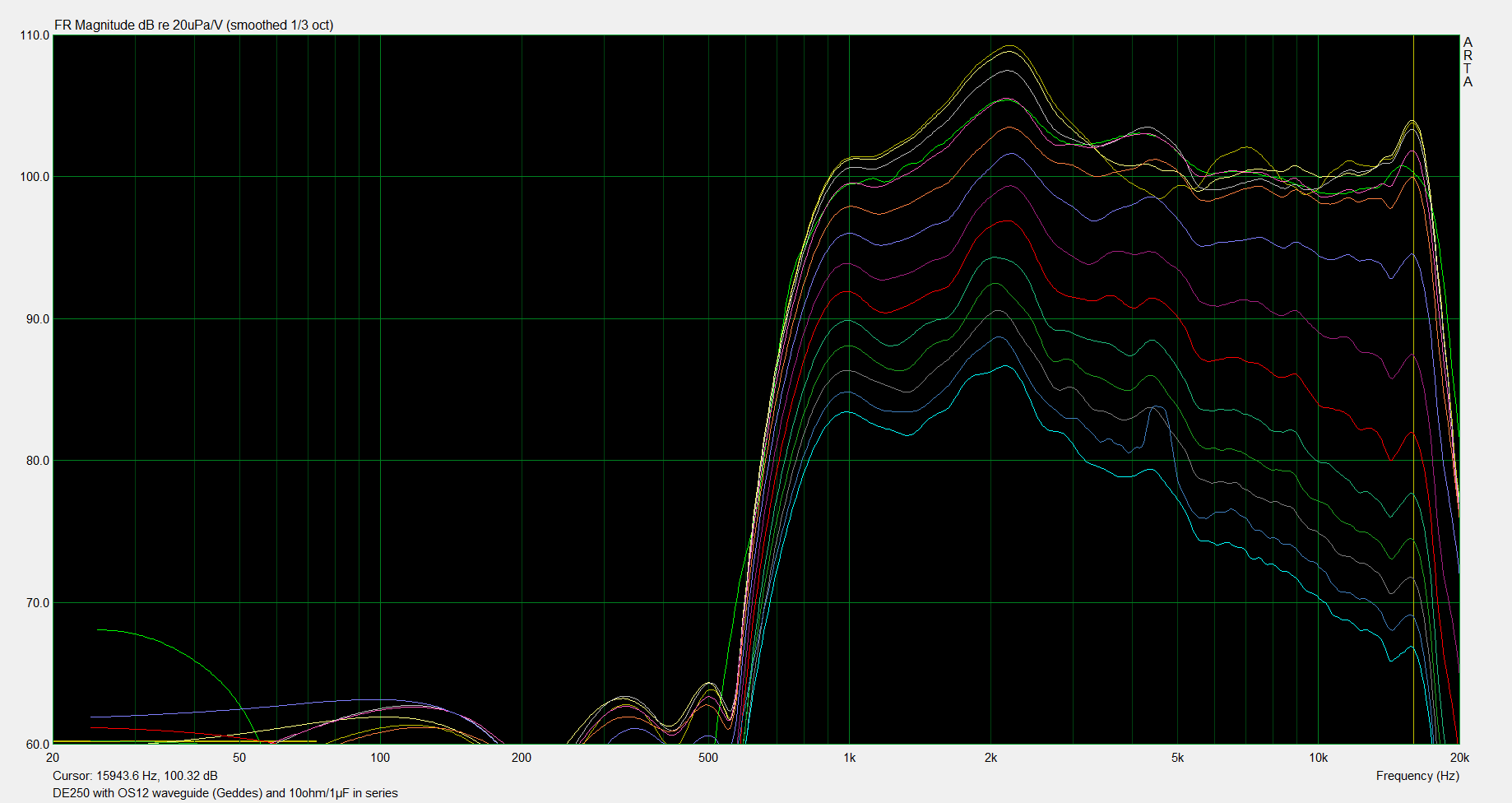Image resolution: width=1512 pixels, height=803 pixels.
Task: Click the 110.0 y-axis label
Action: coord(35,35)
